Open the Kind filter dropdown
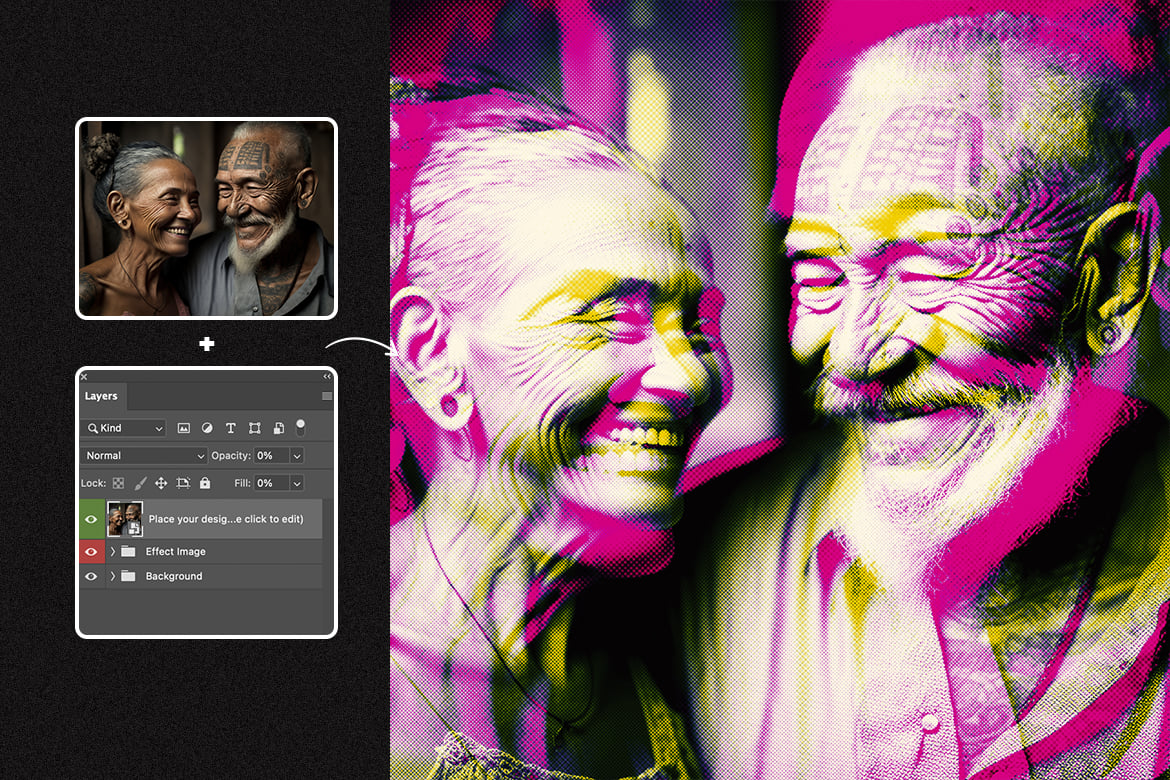This screenshot has width=1170, height=780. click(x=123, y=428)
